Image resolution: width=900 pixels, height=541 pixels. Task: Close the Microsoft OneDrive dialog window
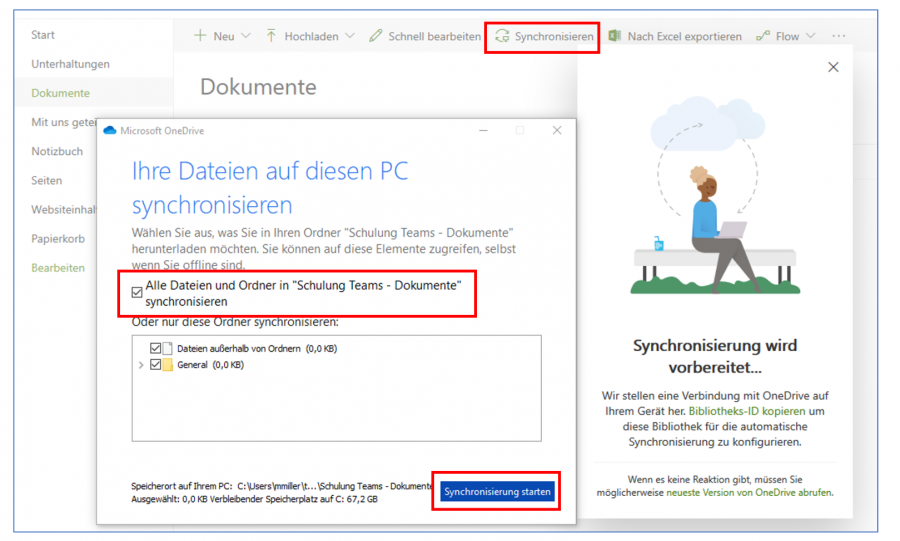coord(557,130)
